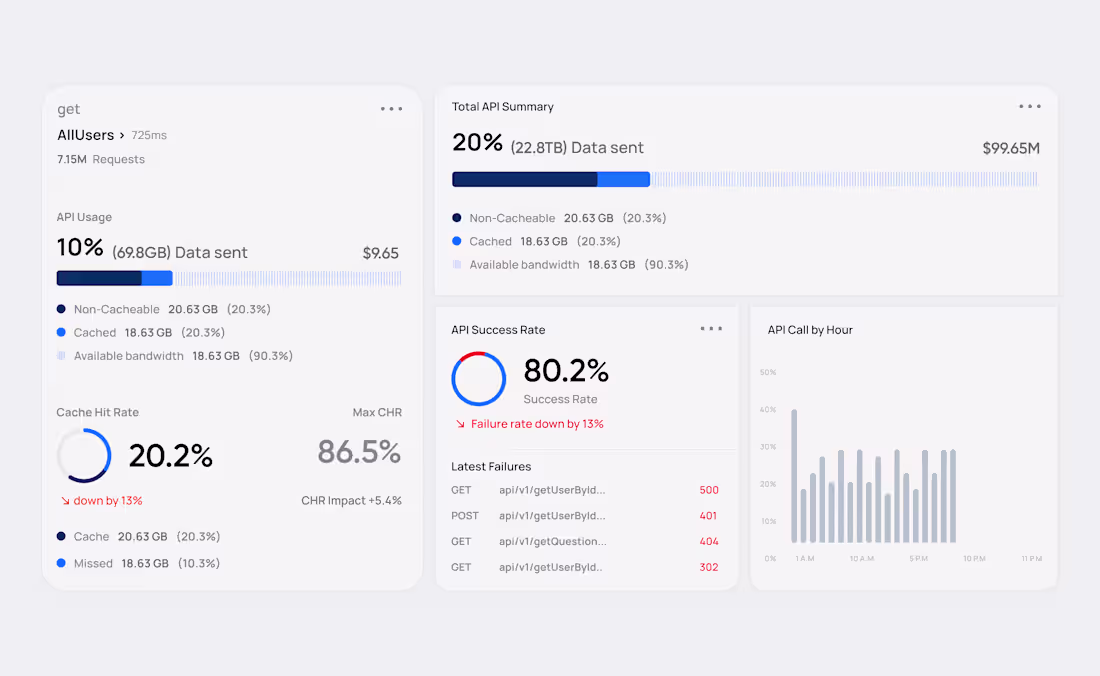Select Cached legend dot under API Usage
Screen dimensions: 1100x676
point(61,332)
